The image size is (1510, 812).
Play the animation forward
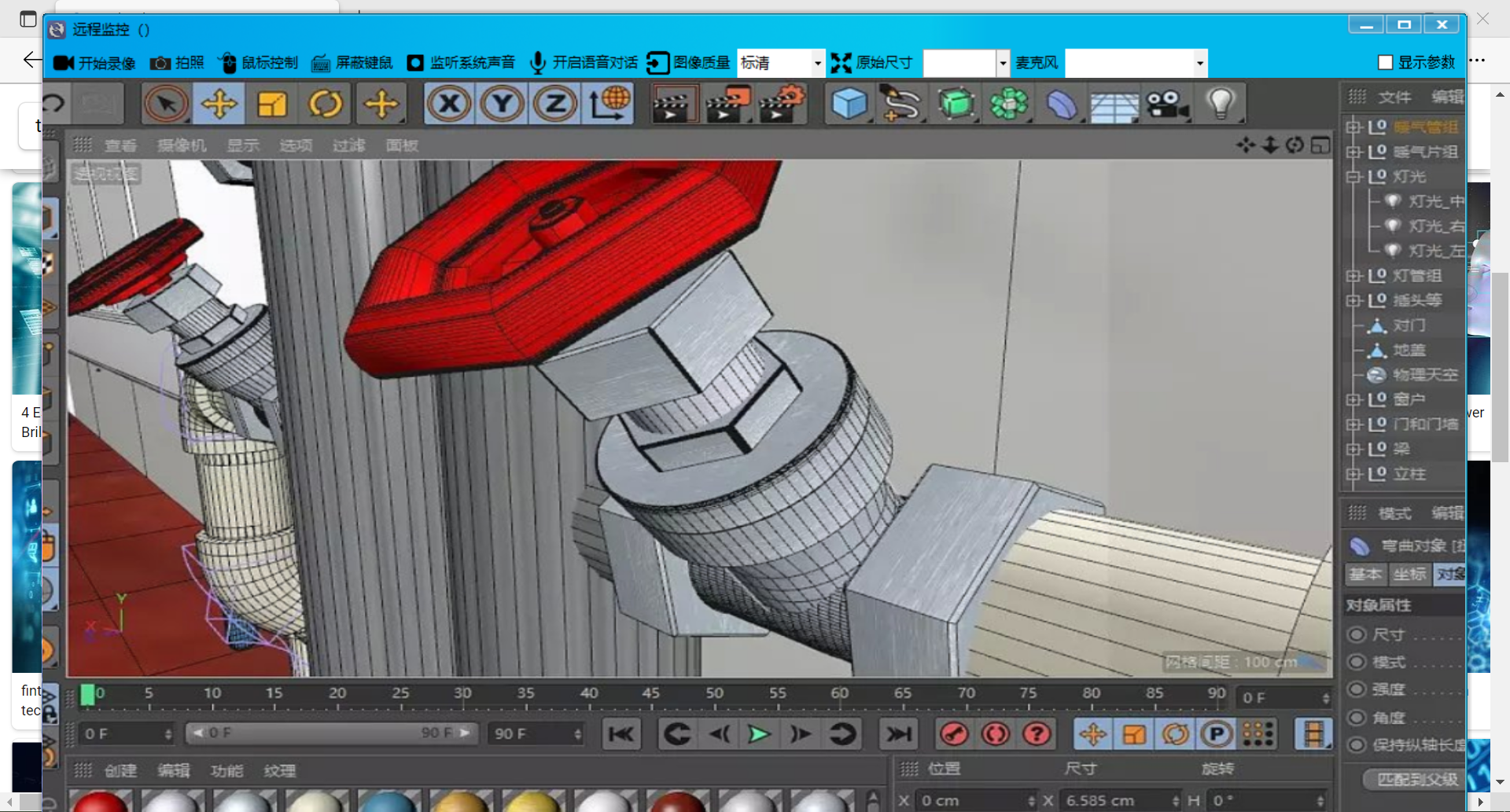759,734
